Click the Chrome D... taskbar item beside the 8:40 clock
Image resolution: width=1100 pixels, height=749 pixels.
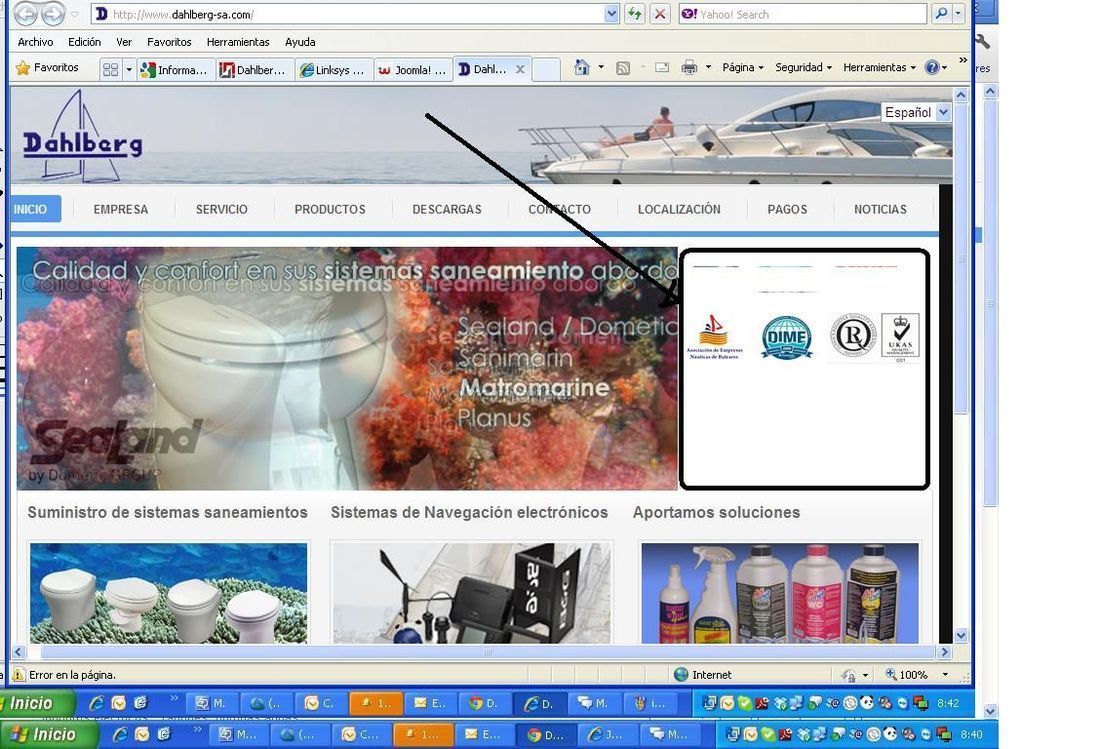(x=546, y=735)
